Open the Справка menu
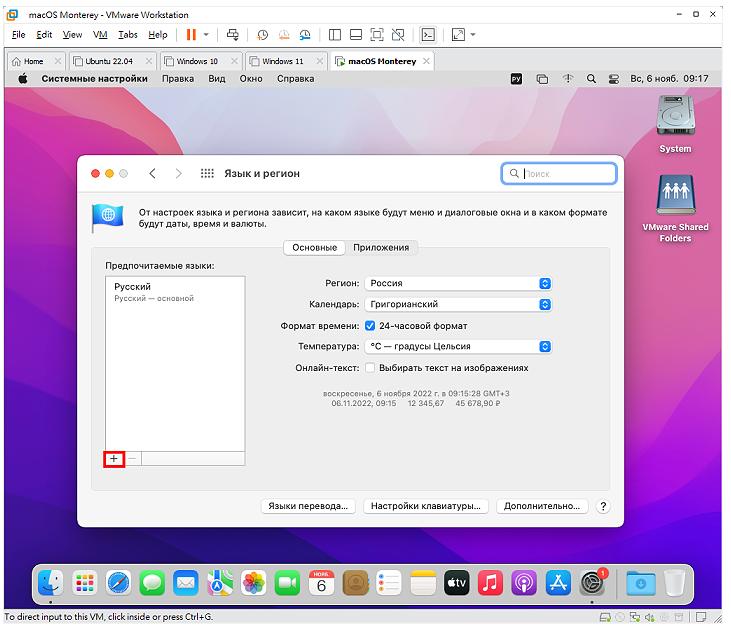Viewport: 731px width, 630px height. [296, 79]
